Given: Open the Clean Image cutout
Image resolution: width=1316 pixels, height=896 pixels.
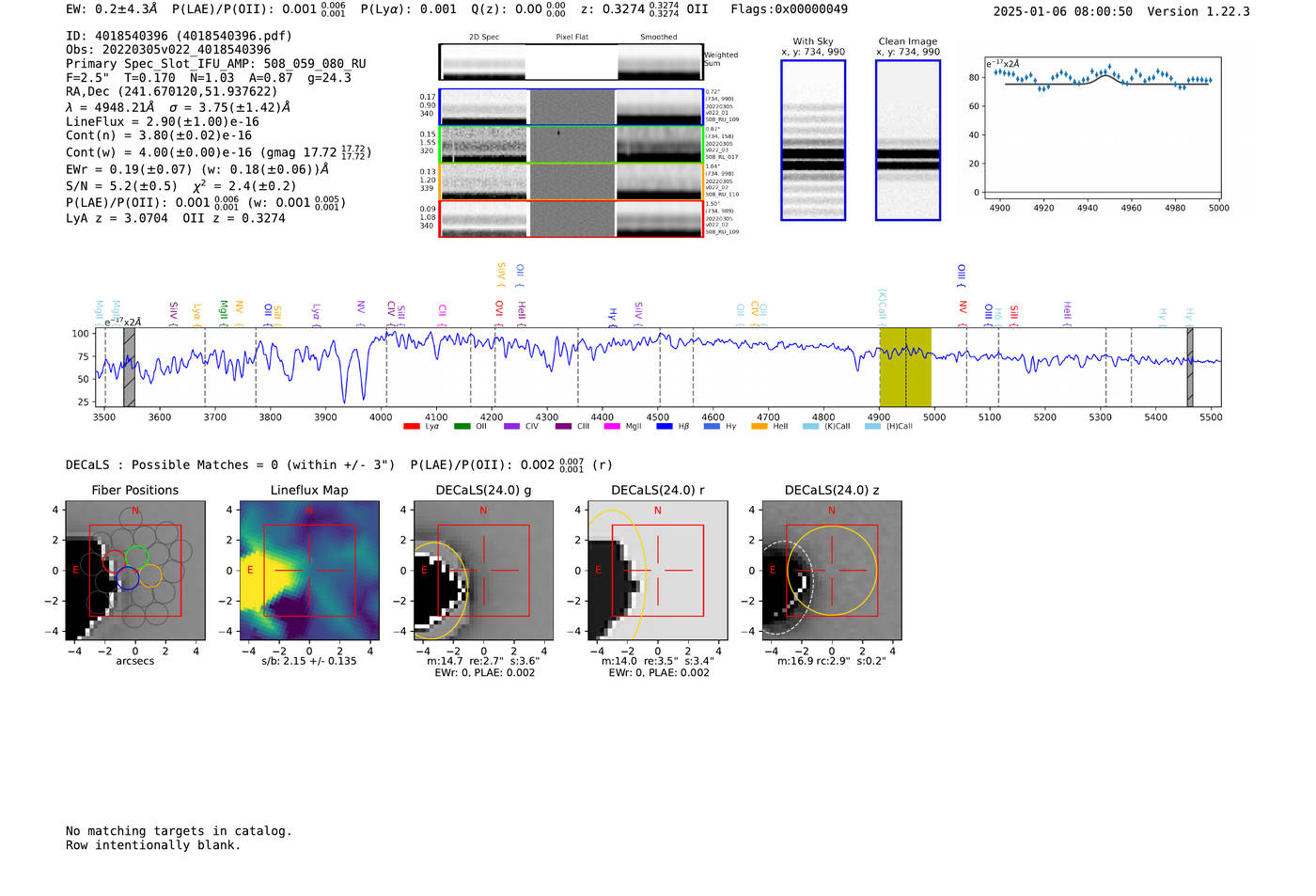Looking at the screenshot, I should pyautogui.click(x=908, y=140).
